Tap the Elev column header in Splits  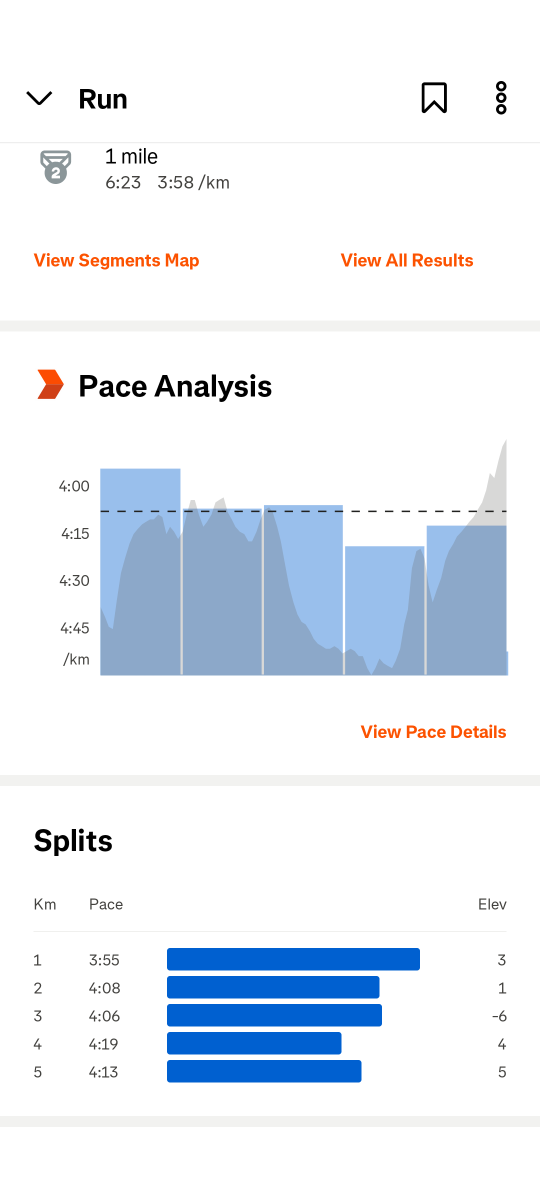[x=492, y=904]
